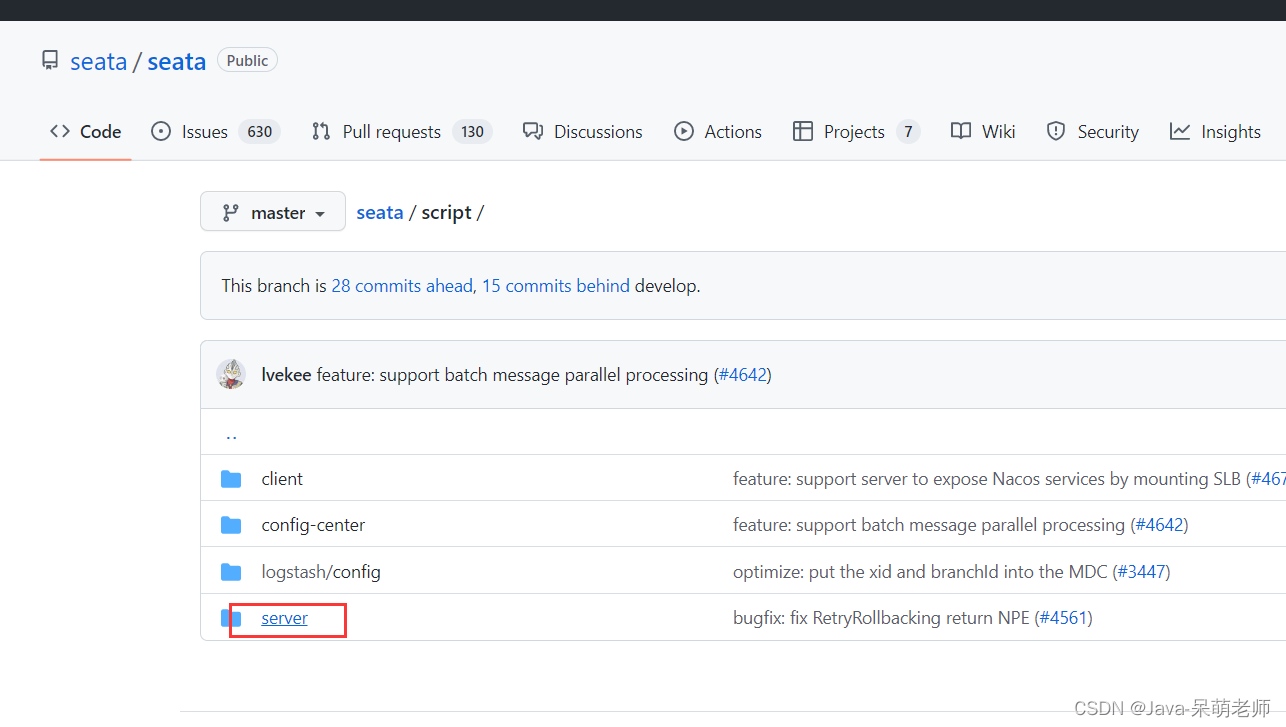Click the logstash/config folder icon
The height and width of the screenshot is (727, 1286).
(231, 571)
